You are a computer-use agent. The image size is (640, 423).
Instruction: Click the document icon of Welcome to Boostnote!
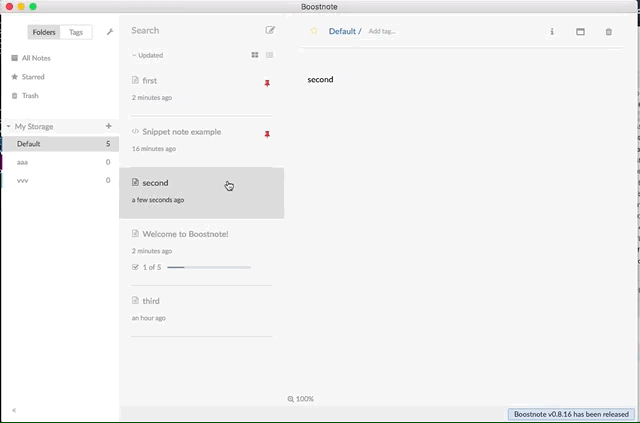tap(135, 234)
